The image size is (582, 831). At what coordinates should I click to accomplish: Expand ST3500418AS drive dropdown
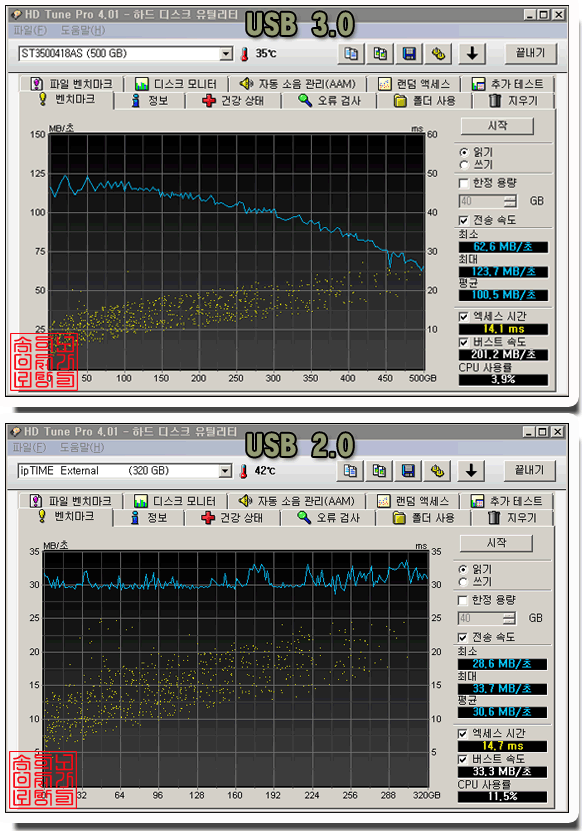click(226, 54)
